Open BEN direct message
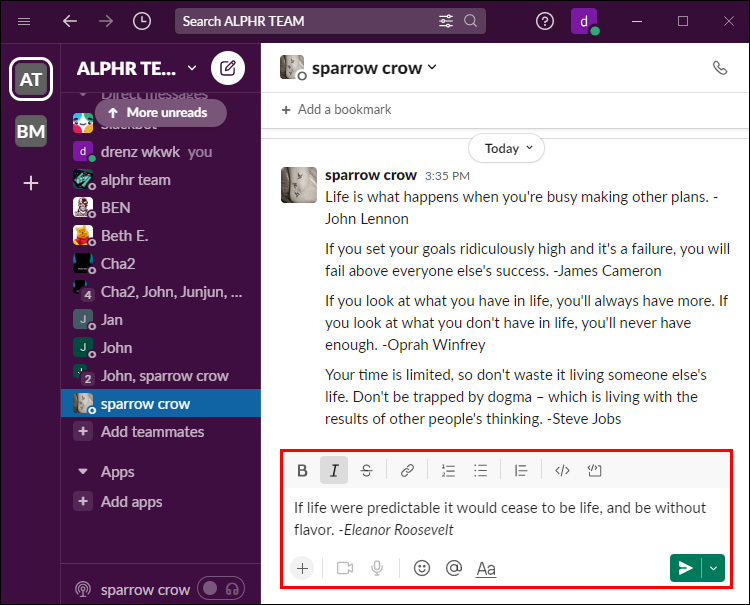This screenshot has height=605, width=750. (161, 208)
